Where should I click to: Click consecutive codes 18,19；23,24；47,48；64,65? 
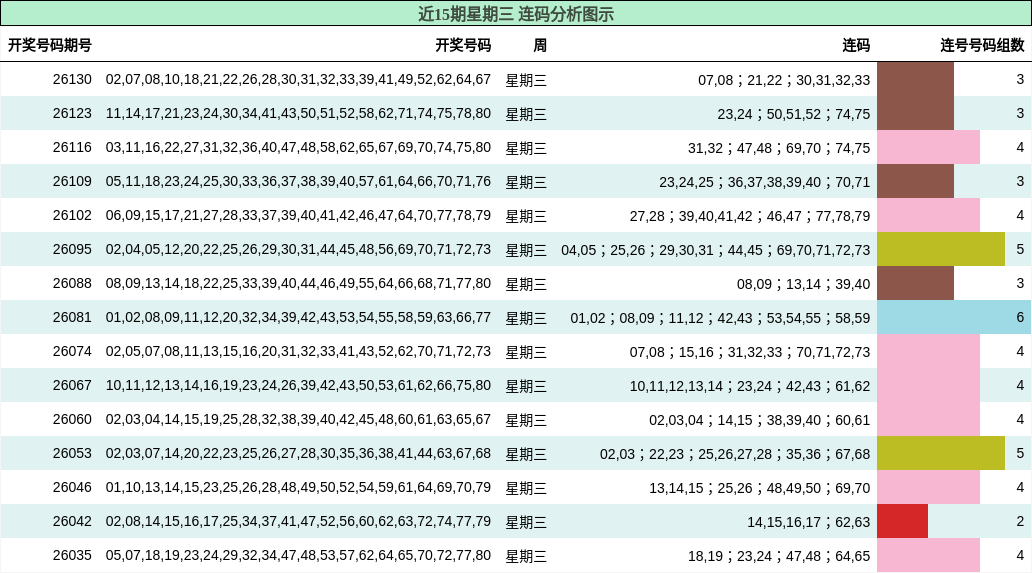pyautogui.click(x=779, y=556)
